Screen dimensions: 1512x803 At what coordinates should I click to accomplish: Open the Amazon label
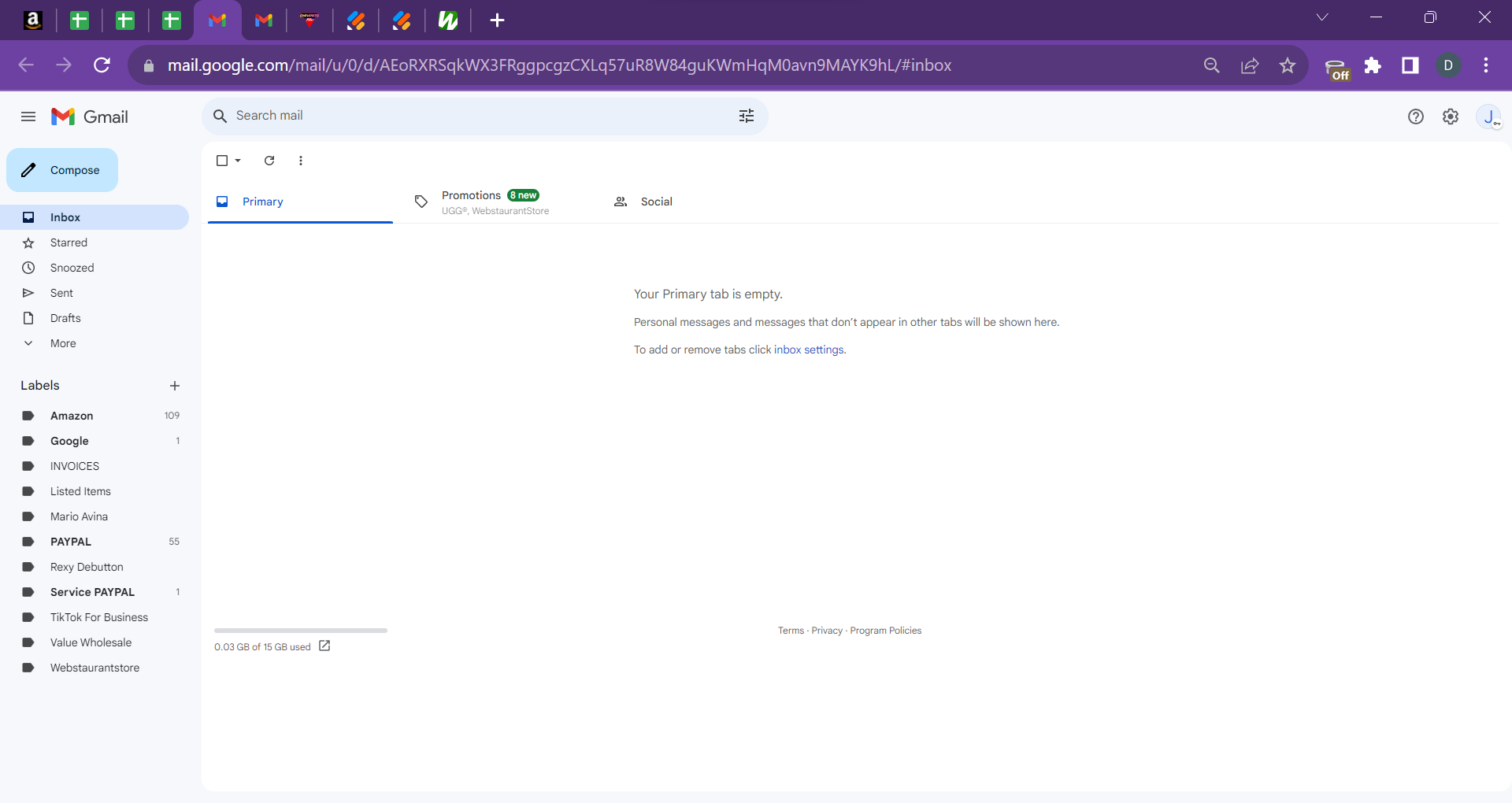click(94, 416)
